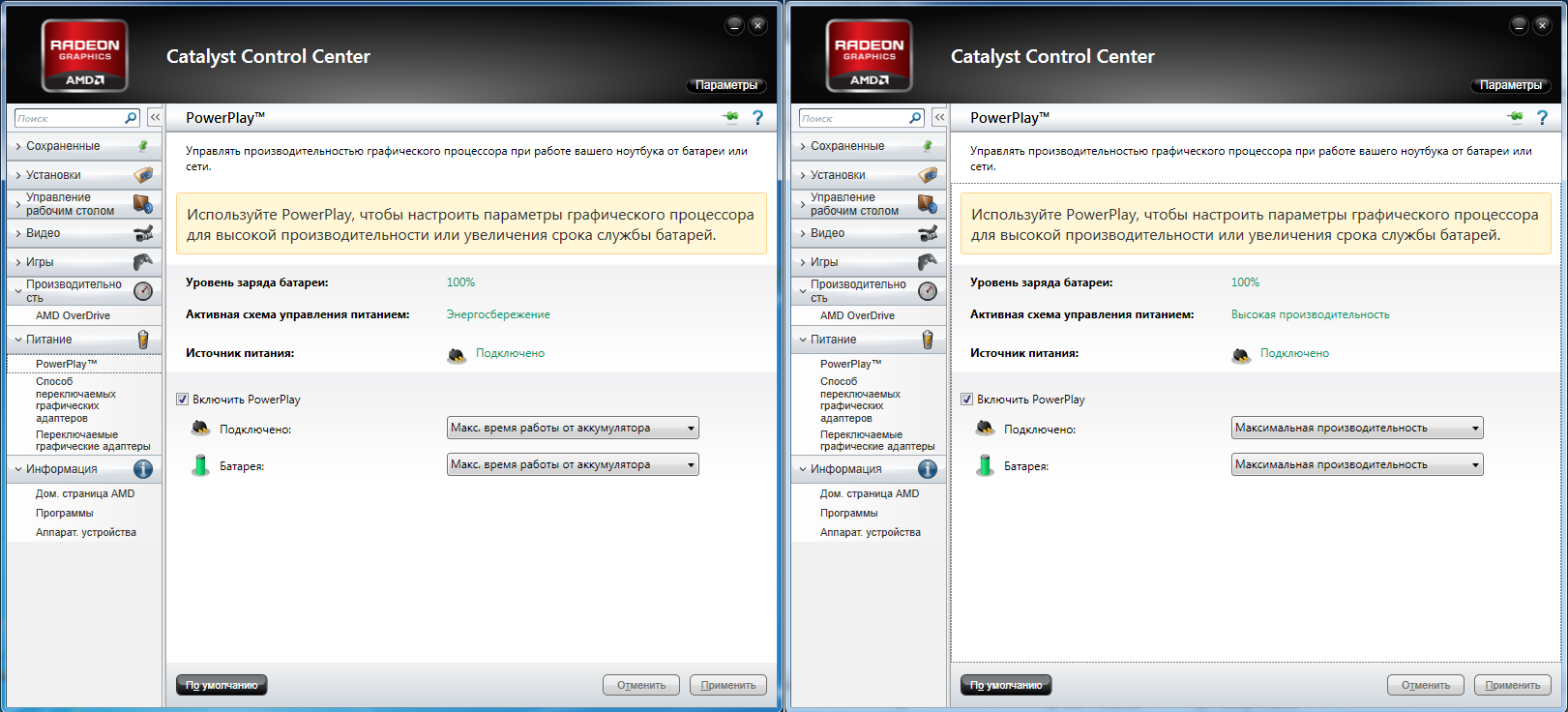The image size is (1568, 712).
Task: Expand Управление рабочим столом in right window
Action: 869,204
